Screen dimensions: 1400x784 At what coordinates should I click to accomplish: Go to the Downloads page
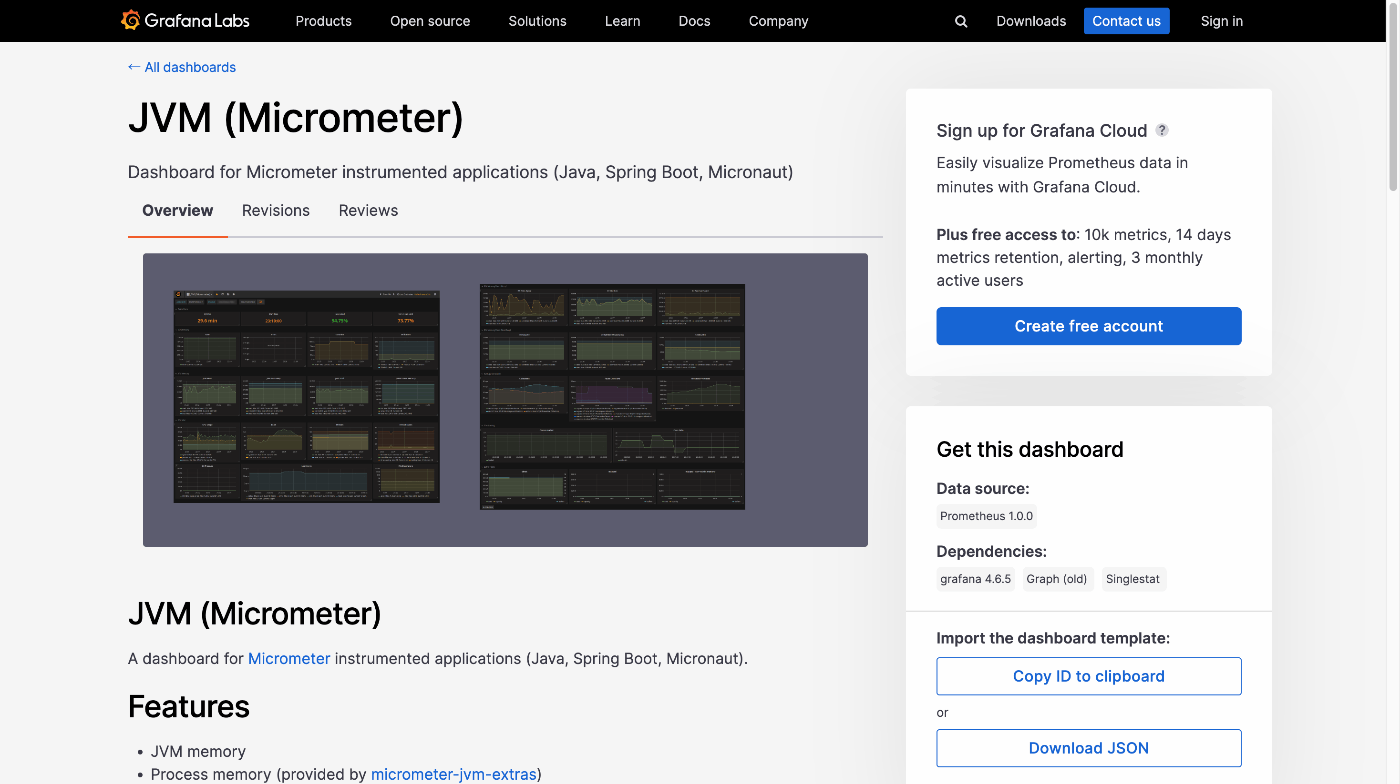click(1031, 21)
